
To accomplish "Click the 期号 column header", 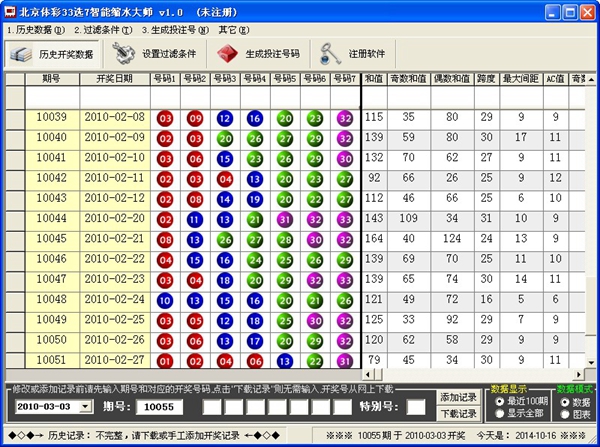I will point(52,79).
